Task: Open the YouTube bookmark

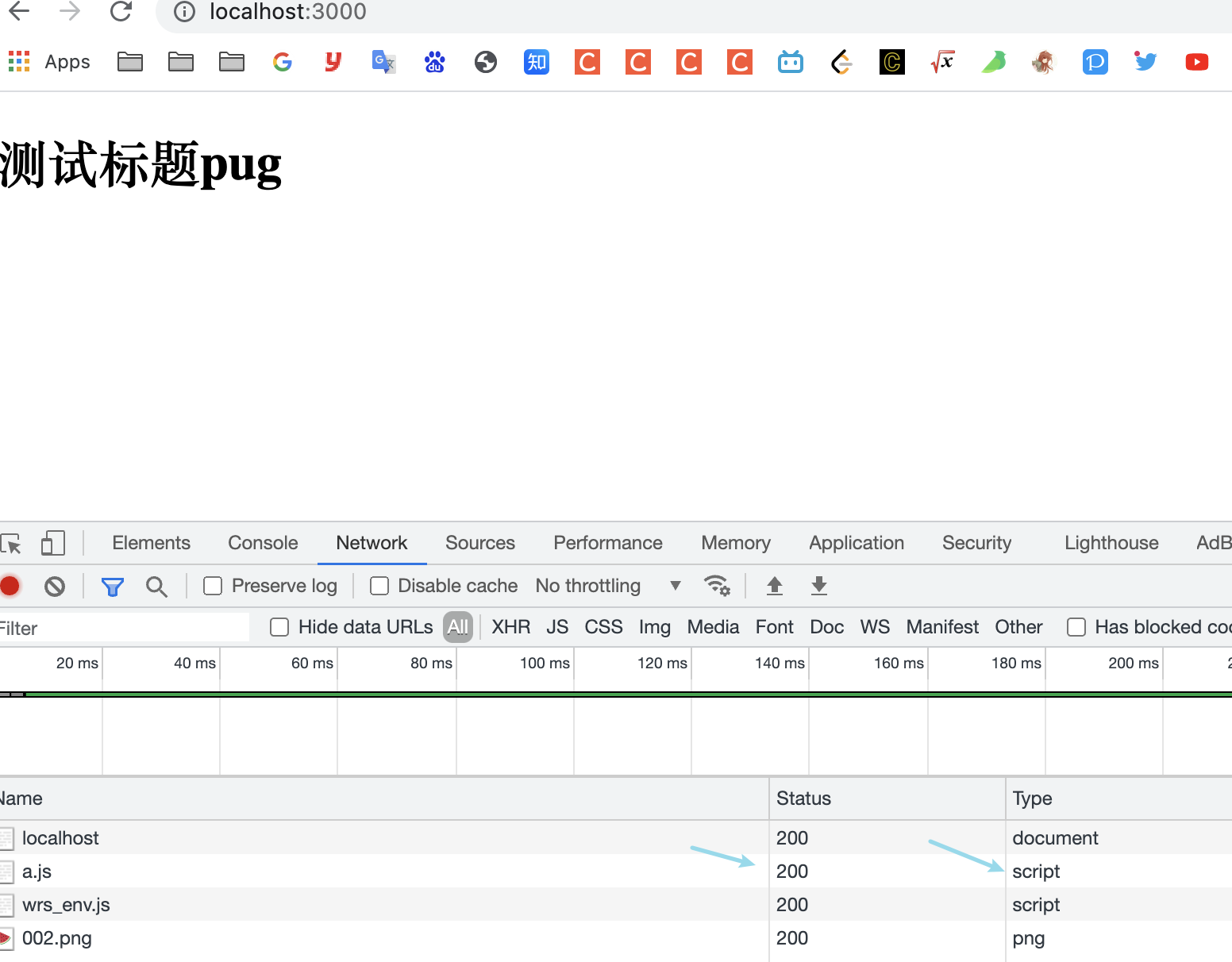Action: (x=1197, y=61)
